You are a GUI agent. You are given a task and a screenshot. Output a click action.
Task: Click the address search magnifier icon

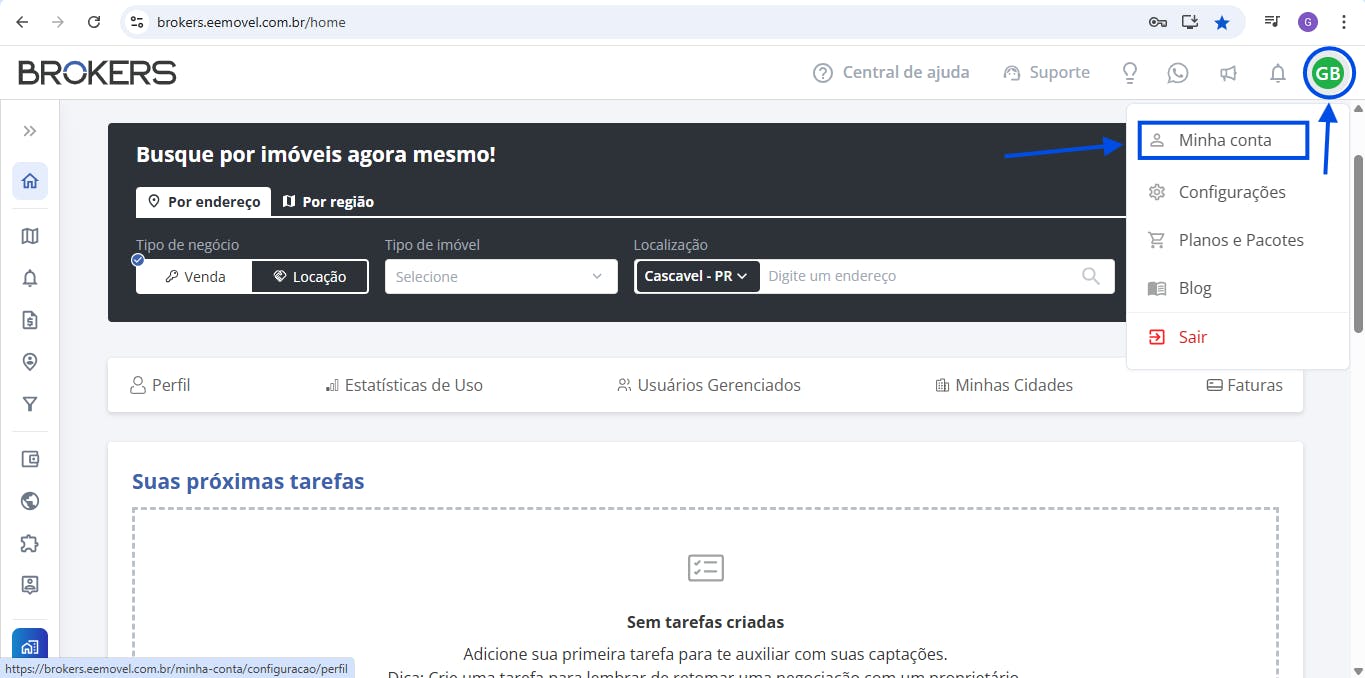point(1091,276)
